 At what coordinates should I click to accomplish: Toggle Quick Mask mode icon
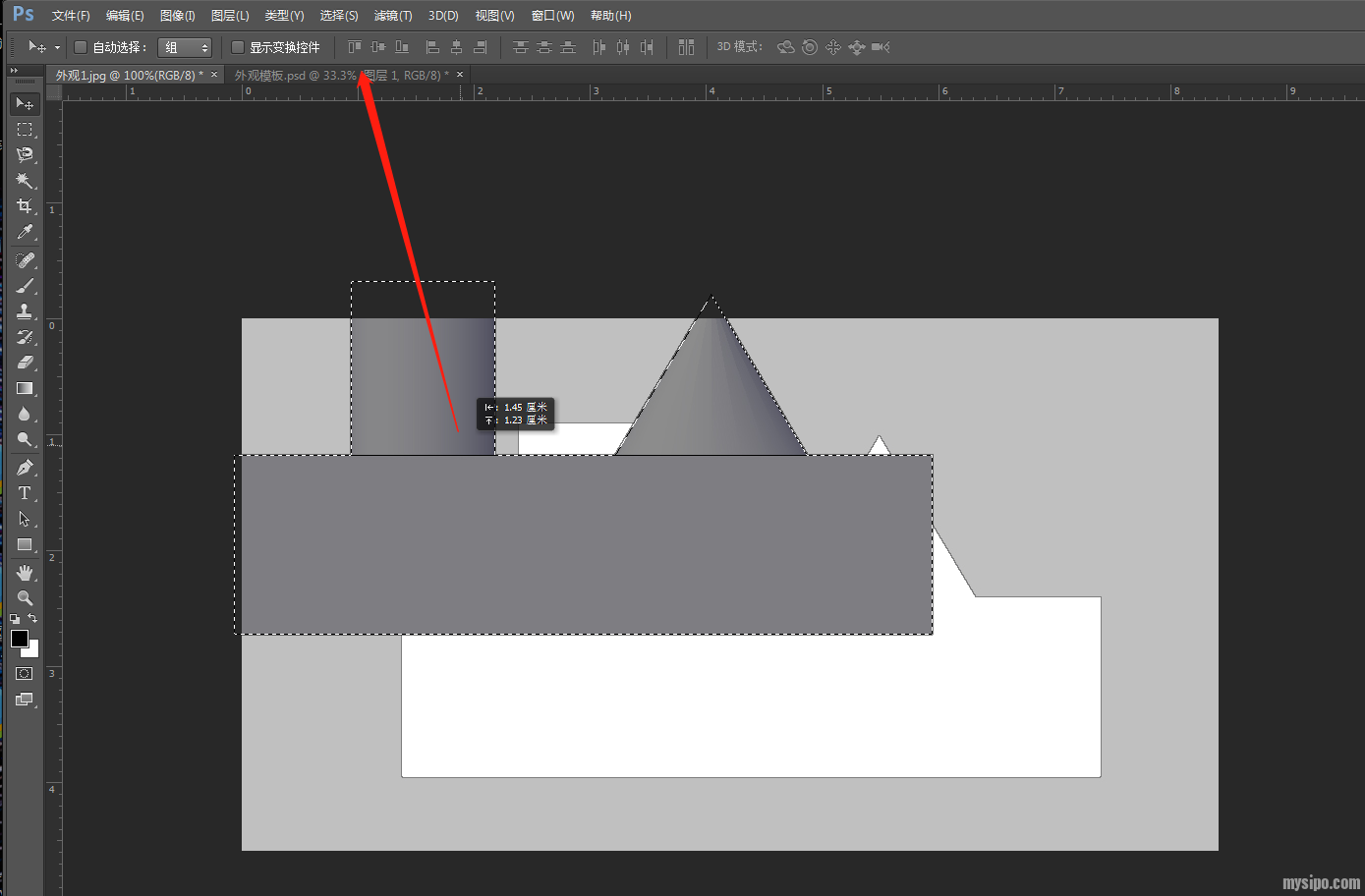pyautogui.click(x=25, y=674)
